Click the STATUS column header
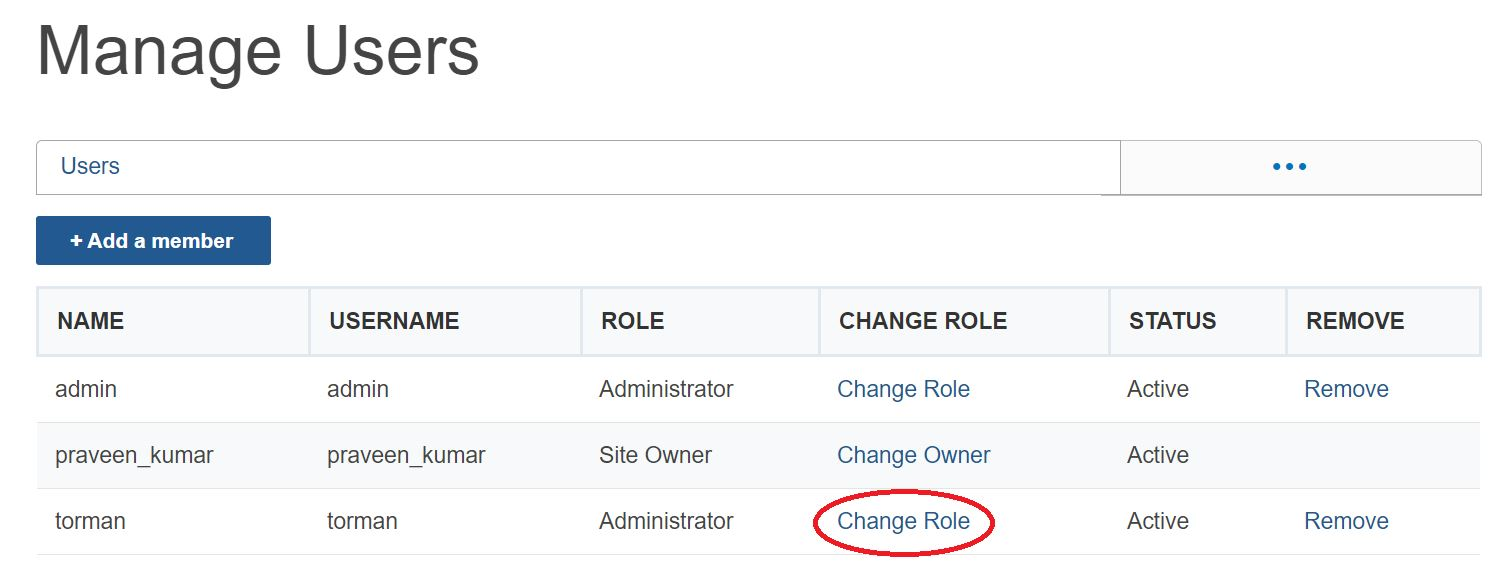This screenshot has width=1502, height=573. pyautogui.click(x=1172, y=321)
